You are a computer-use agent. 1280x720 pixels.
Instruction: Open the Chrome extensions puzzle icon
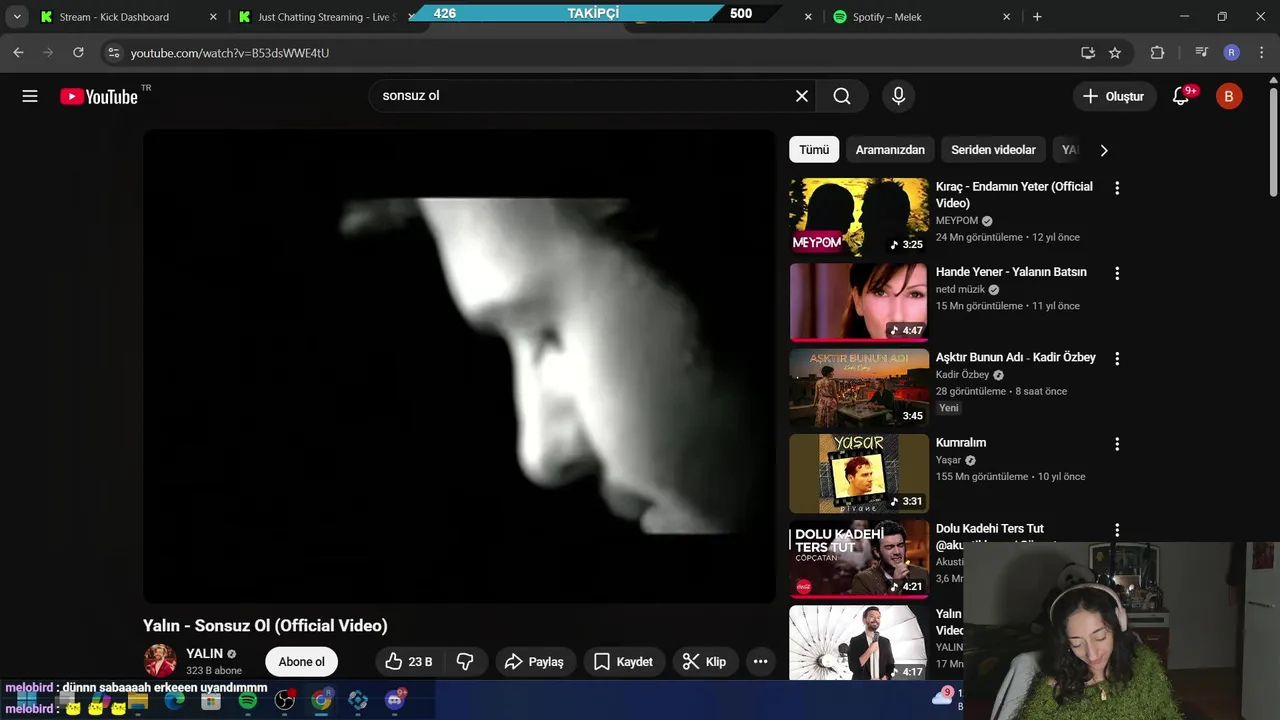click(1158, 52)
